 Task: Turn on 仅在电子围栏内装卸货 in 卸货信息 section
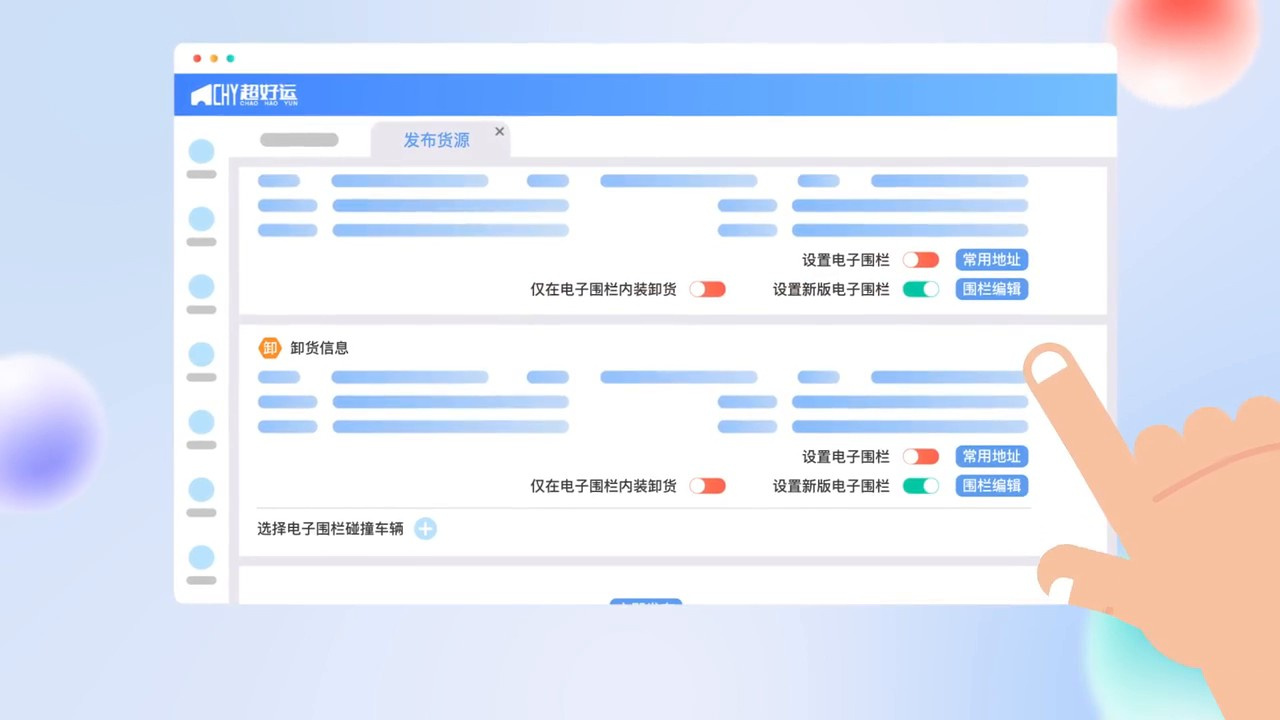707,486
